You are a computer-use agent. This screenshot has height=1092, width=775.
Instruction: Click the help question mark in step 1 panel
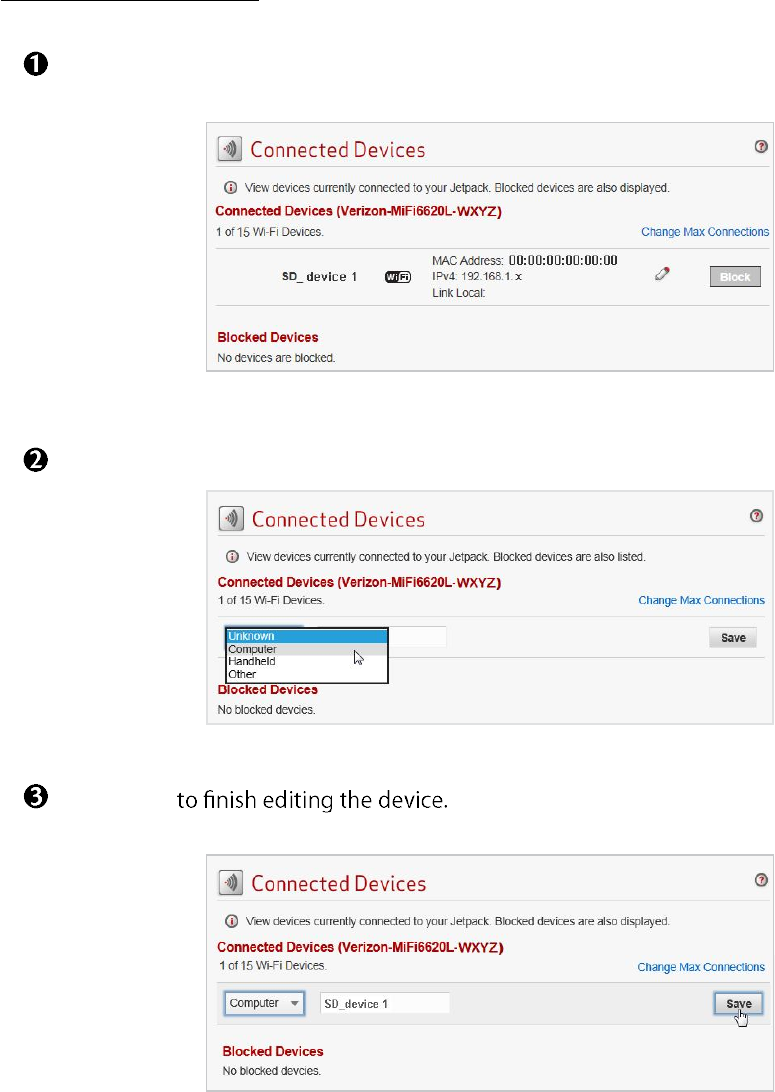coord(761,146)
